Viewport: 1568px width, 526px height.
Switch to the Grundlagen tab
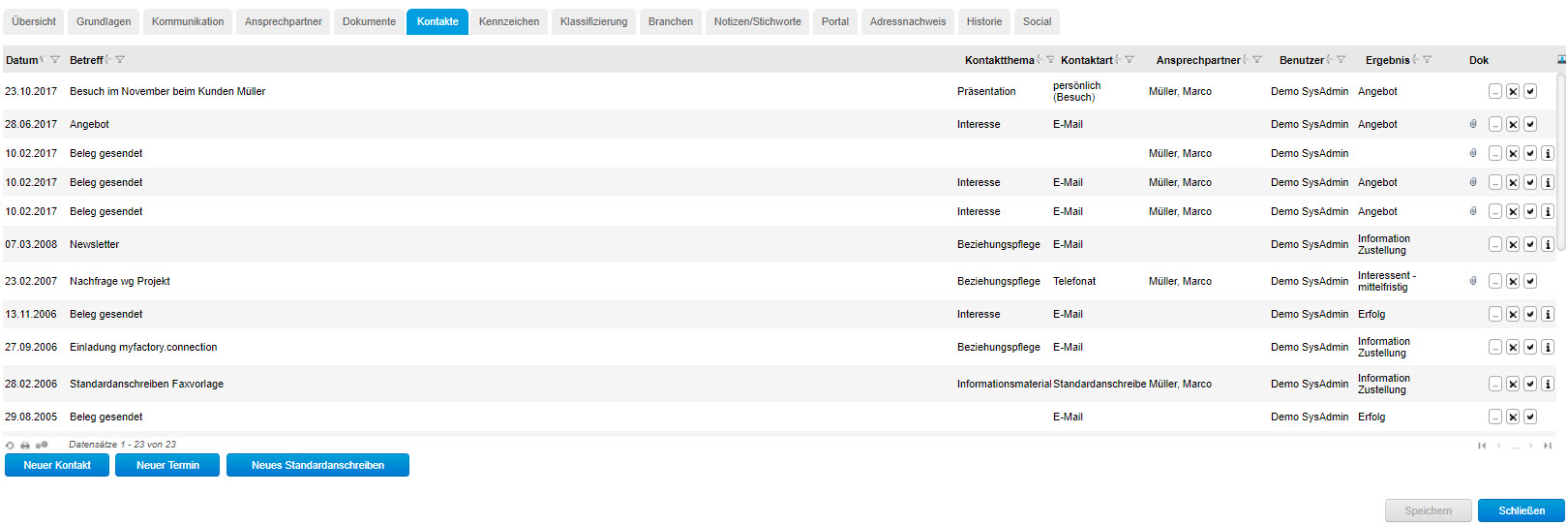click(104, 21)
